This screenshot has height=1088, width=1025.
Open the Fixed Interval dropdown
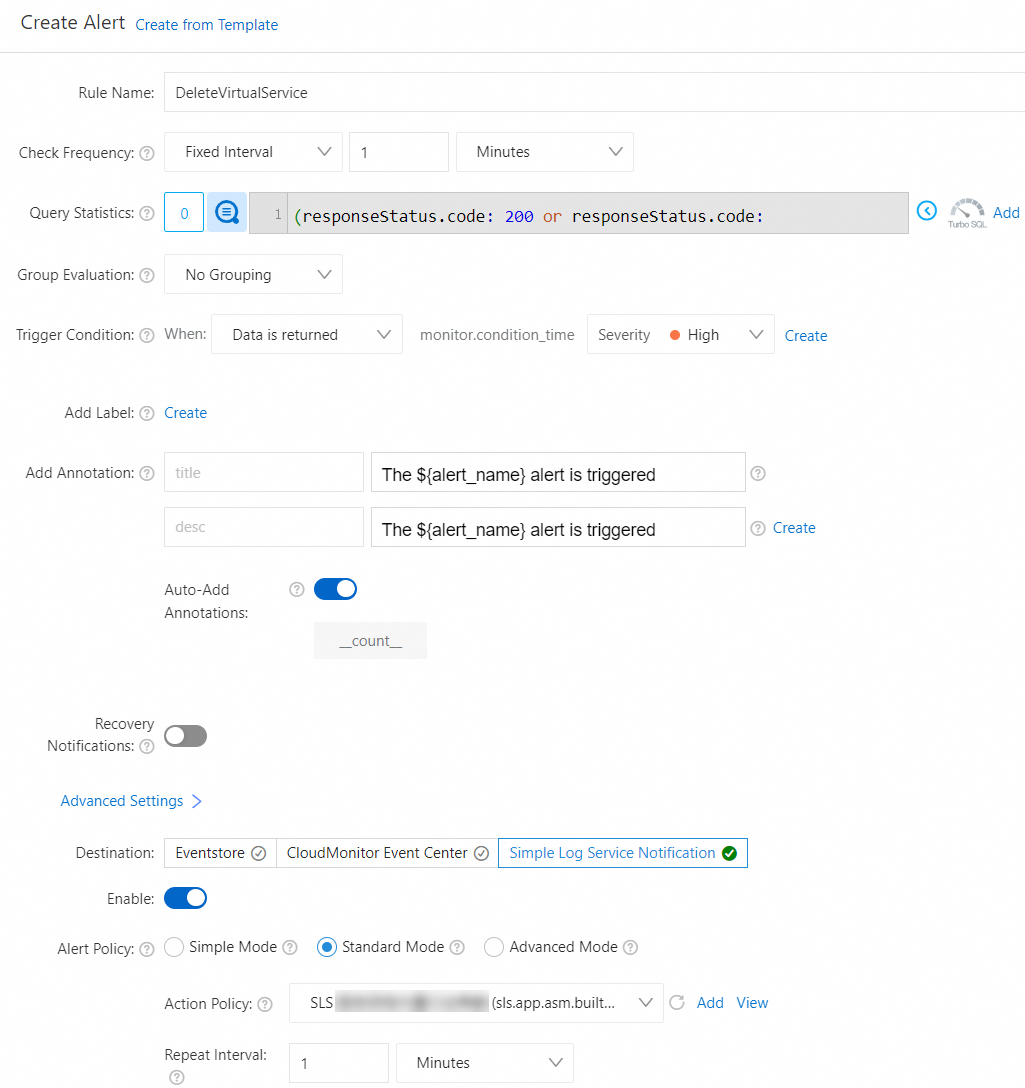(x=253, y=152)
